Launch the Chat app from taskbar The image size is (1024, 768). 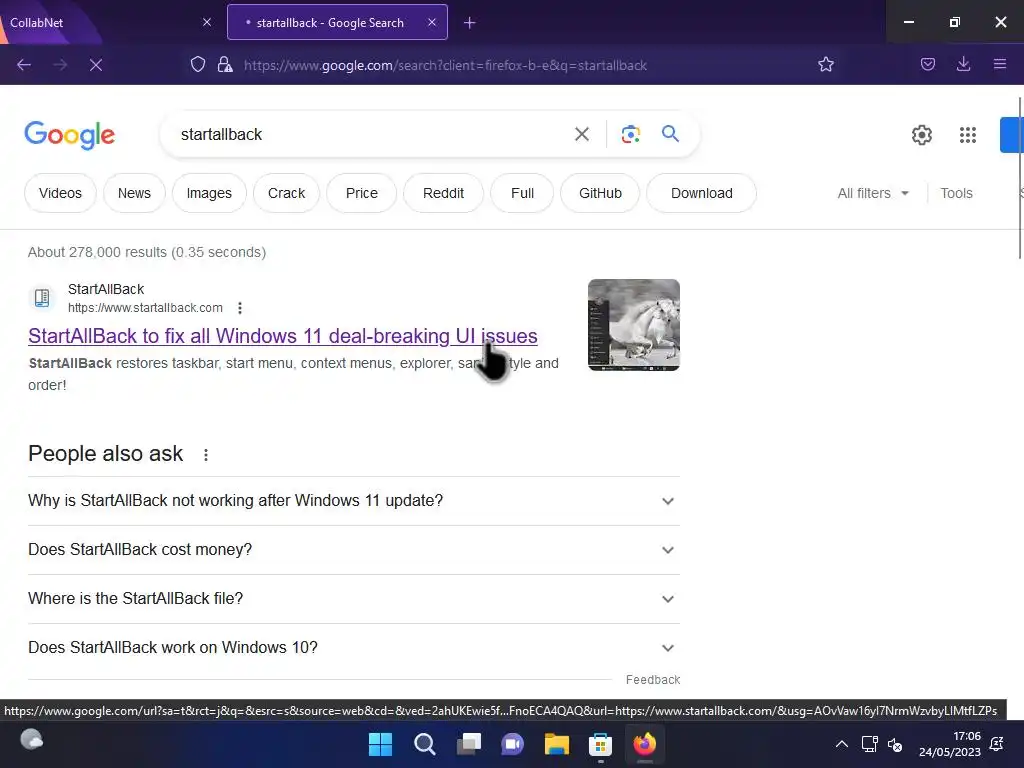coord(513,744)
